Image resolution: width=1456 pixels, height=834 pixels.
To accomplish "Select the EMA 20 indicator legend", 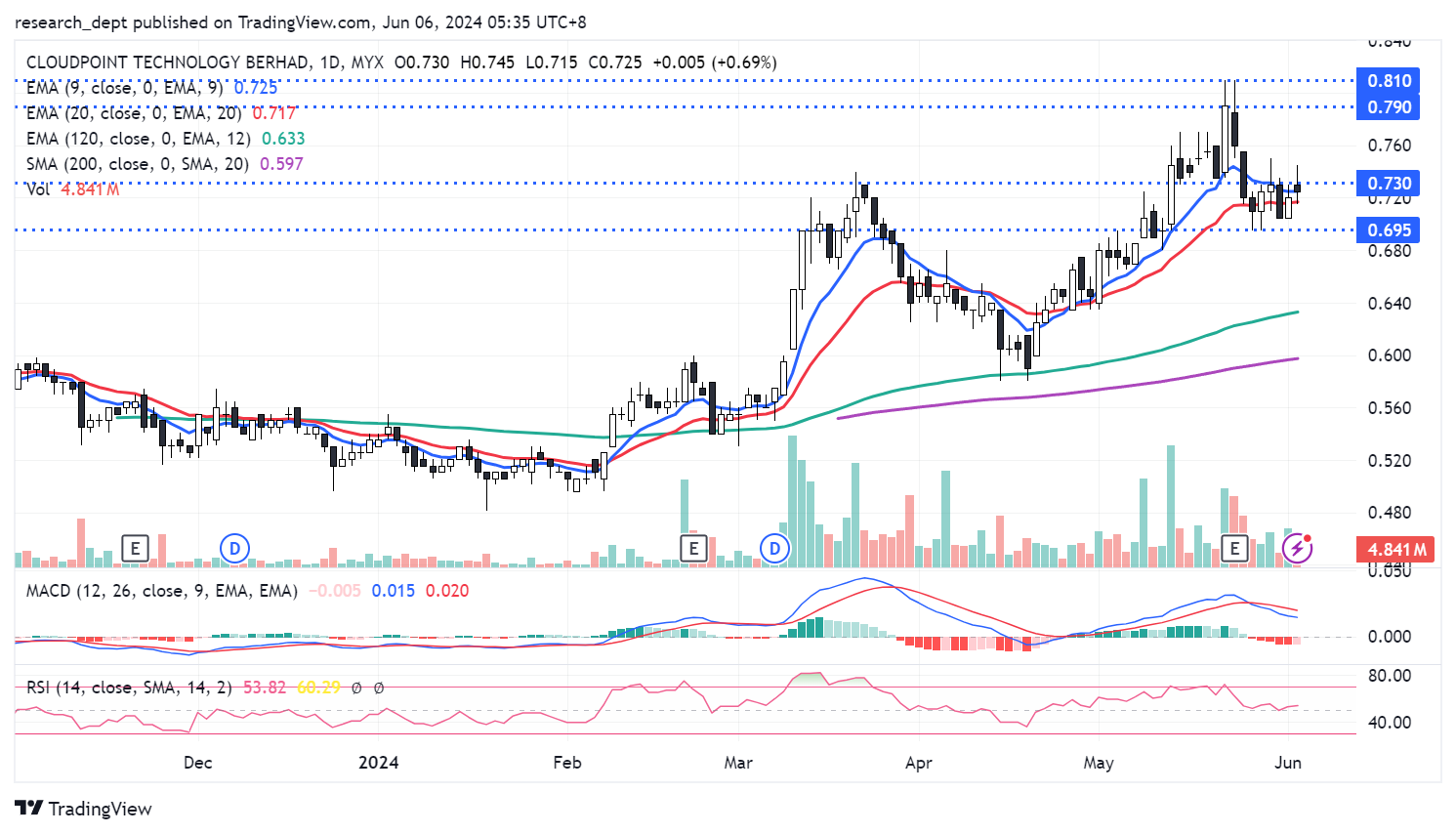I will point(134,113).
